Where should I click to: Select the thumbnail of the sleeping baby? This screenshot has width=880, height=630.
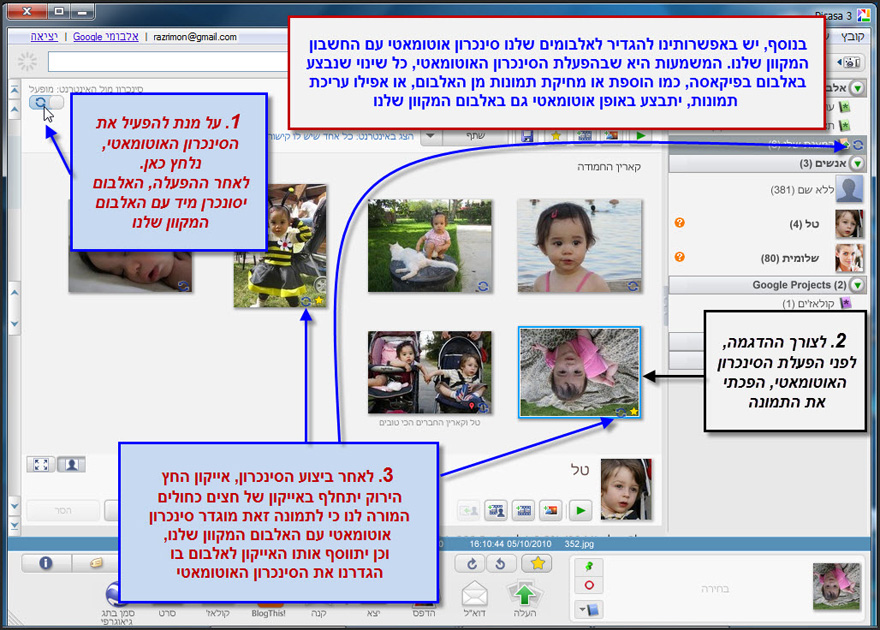(x=131, y=272)
